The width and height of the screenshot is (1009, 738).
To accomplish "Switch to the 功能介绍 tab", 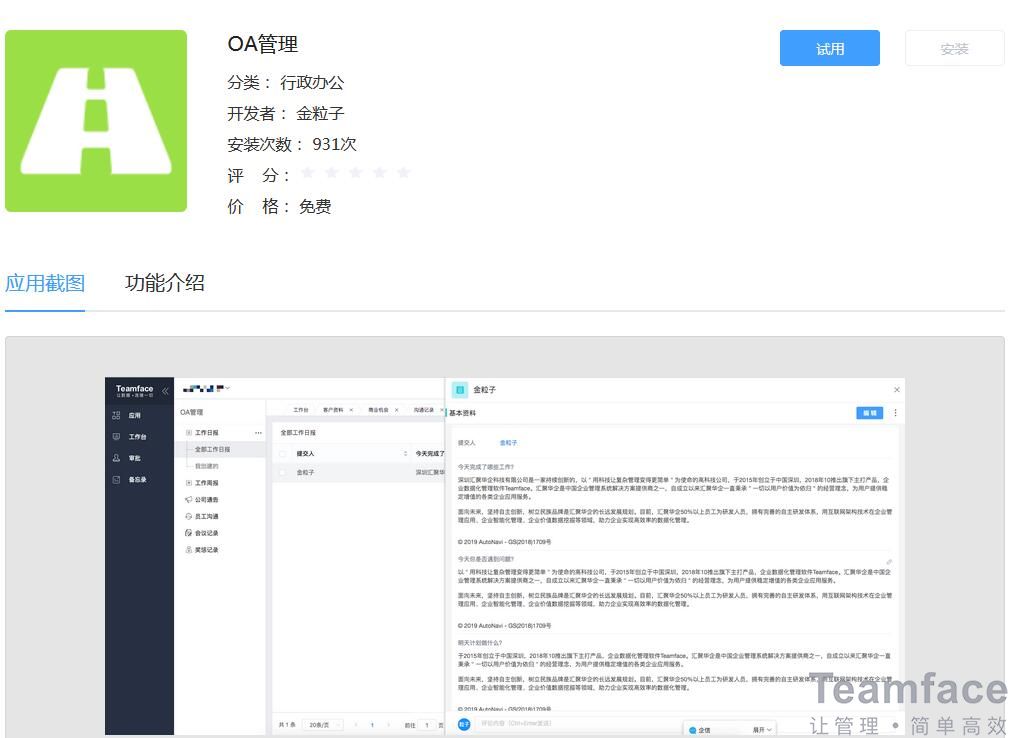I will coord(165,283).
